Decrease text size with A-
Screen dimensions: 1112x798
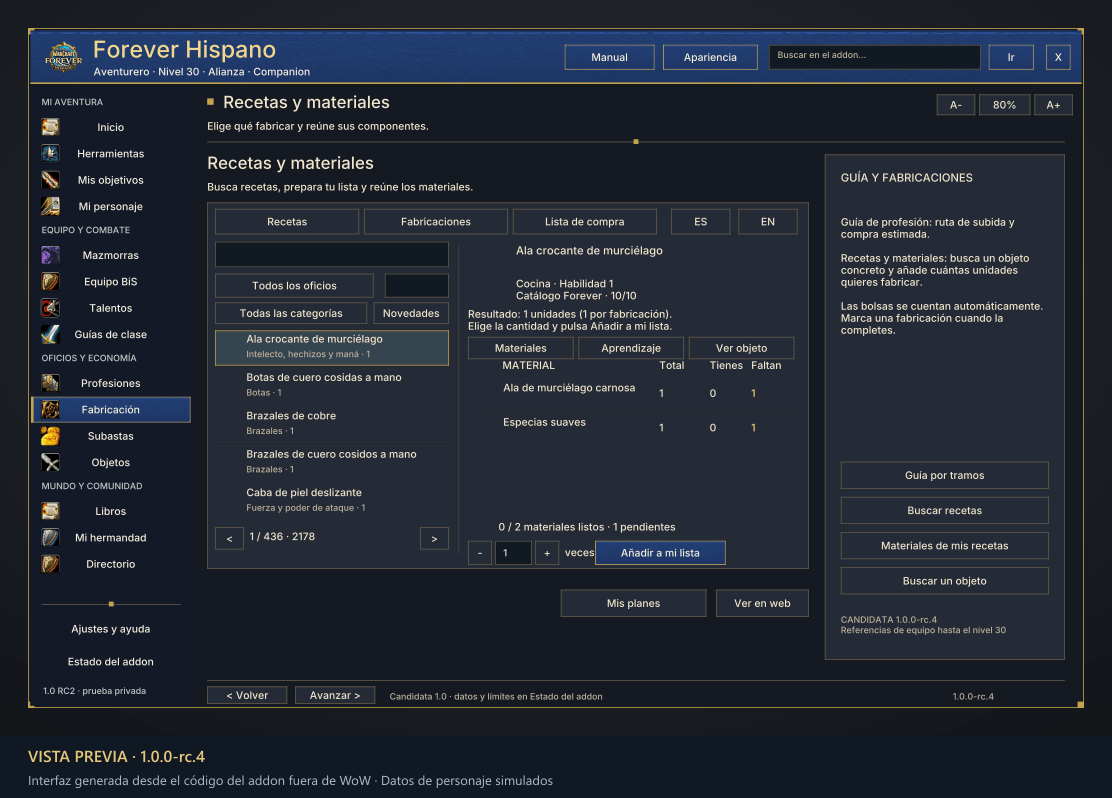tap(955, 105)
